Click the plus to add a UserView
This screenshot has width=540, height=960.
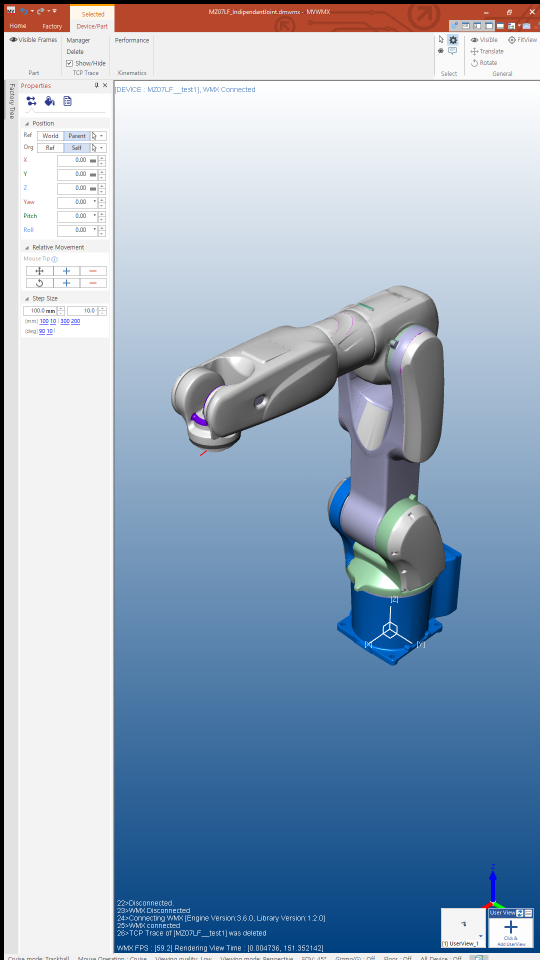pos(511,928)
